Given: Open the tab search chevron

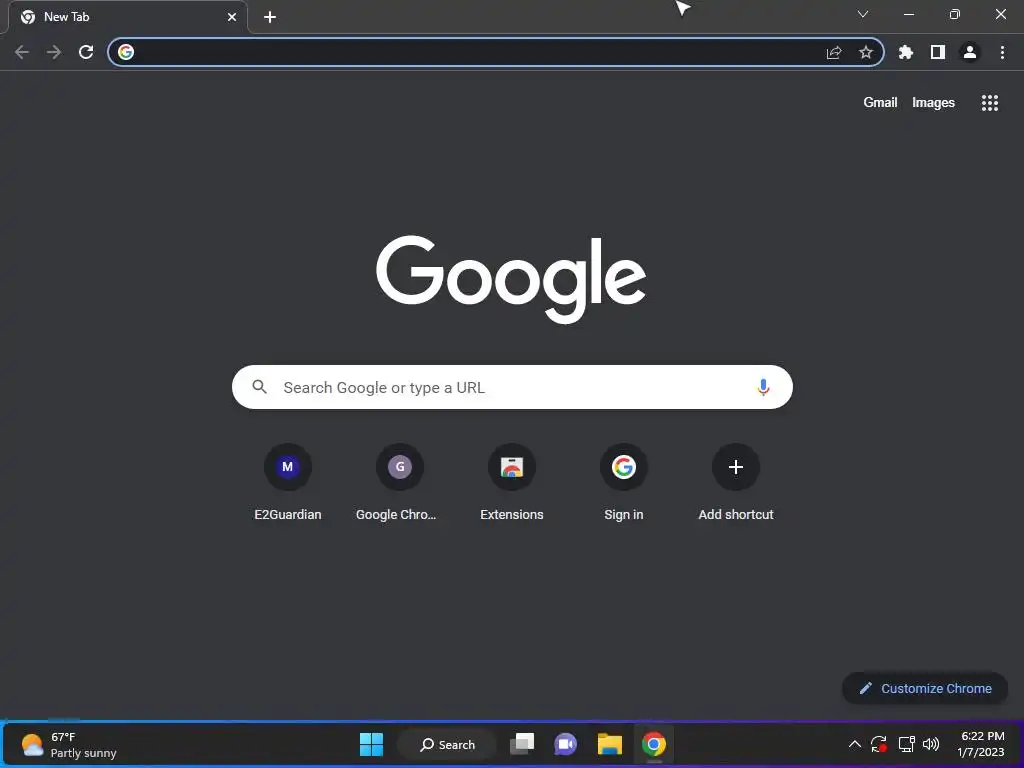Looking at the screenshot, I should click(863, 14).
